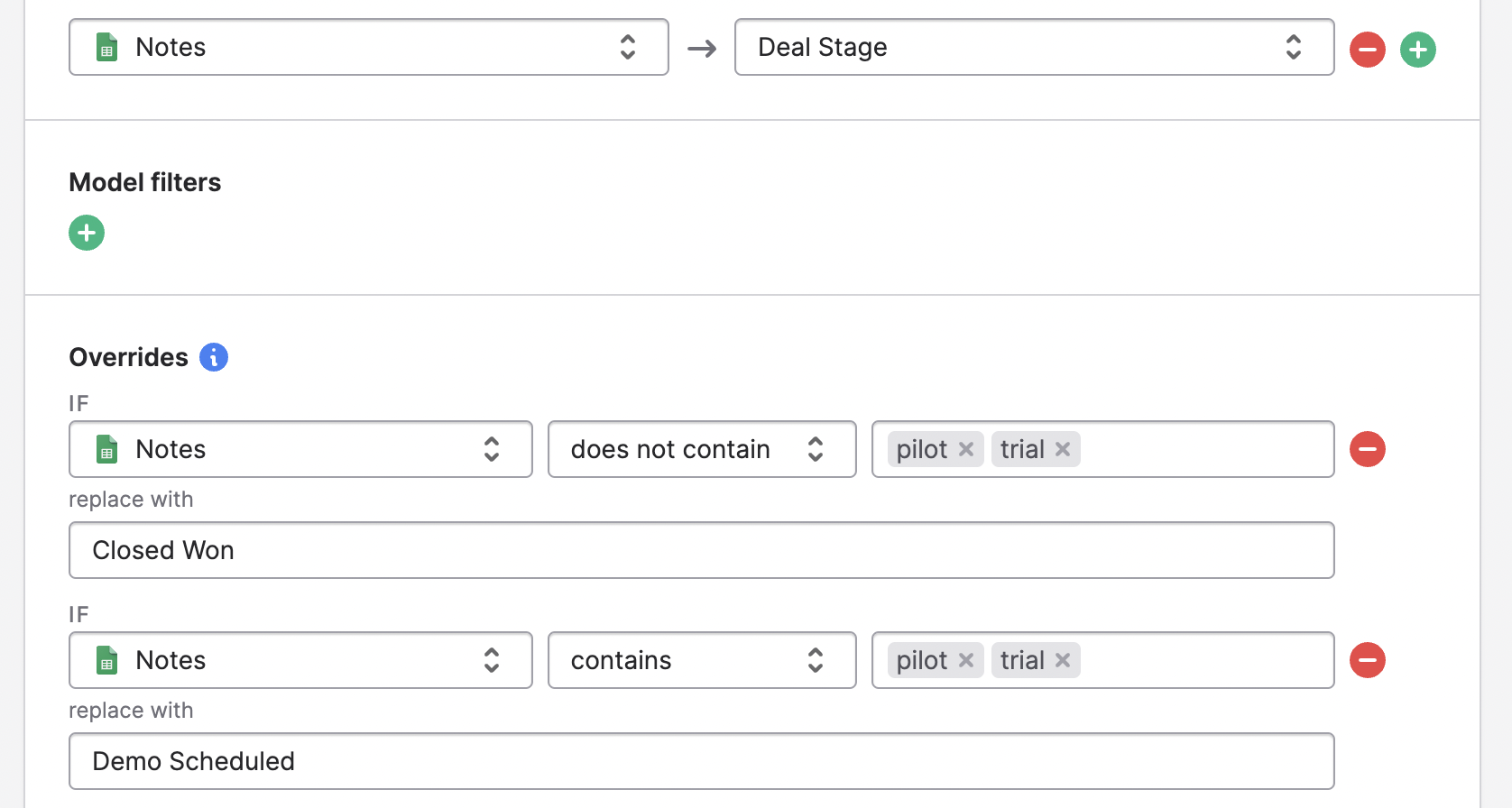Add a new model filter
The image size is (1512, 808).
[x=87, y=233]
